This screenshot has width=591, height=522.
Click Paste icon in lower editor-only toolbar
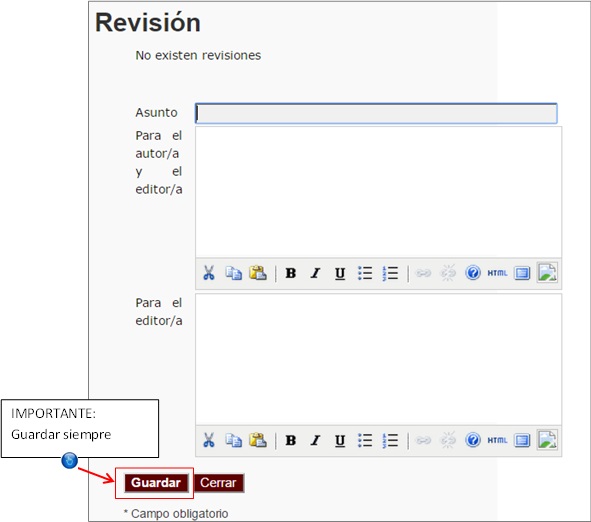[x=258, y=440]
